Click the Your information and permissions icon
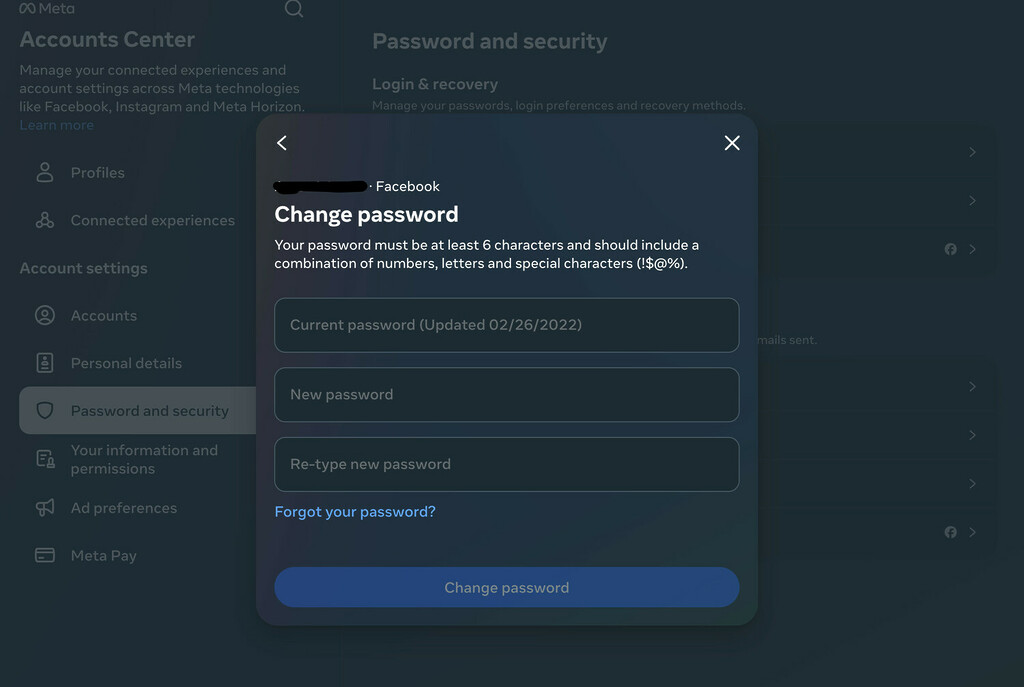 pos(44,459)
